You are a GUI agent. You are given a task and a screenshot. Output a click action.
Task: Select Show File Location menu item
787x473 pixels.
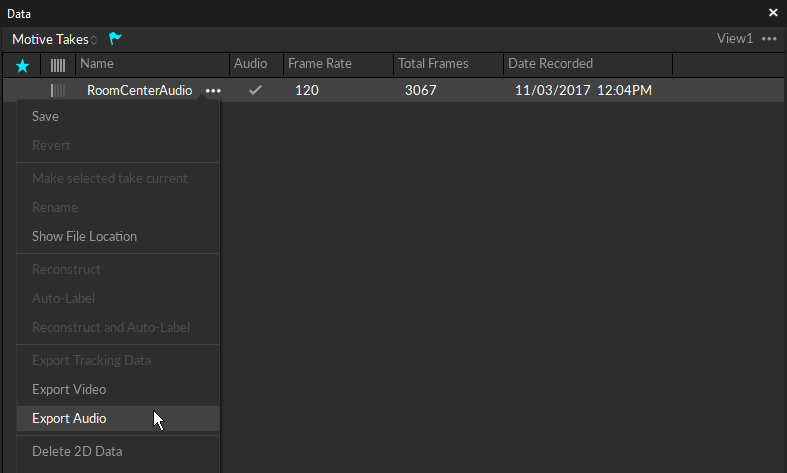84,237
